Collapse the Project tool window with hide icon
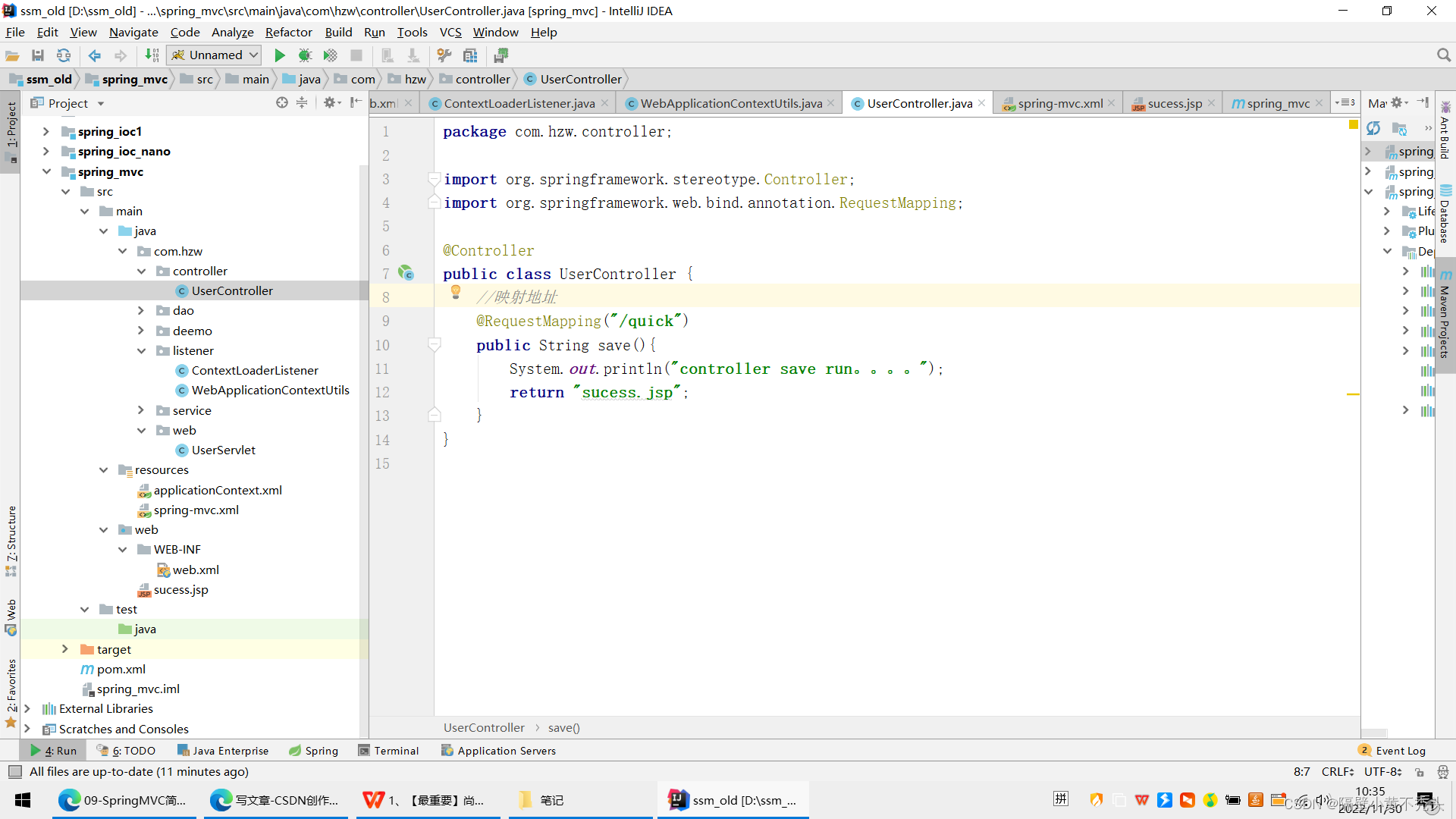Screen dimensions: 1456x819 [356, 102]
